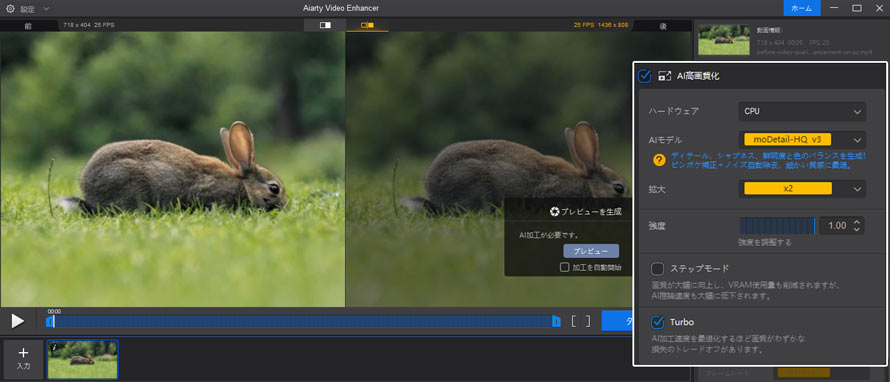
Task: Toggle the Turbo checkbox
Action: point(657,322)
